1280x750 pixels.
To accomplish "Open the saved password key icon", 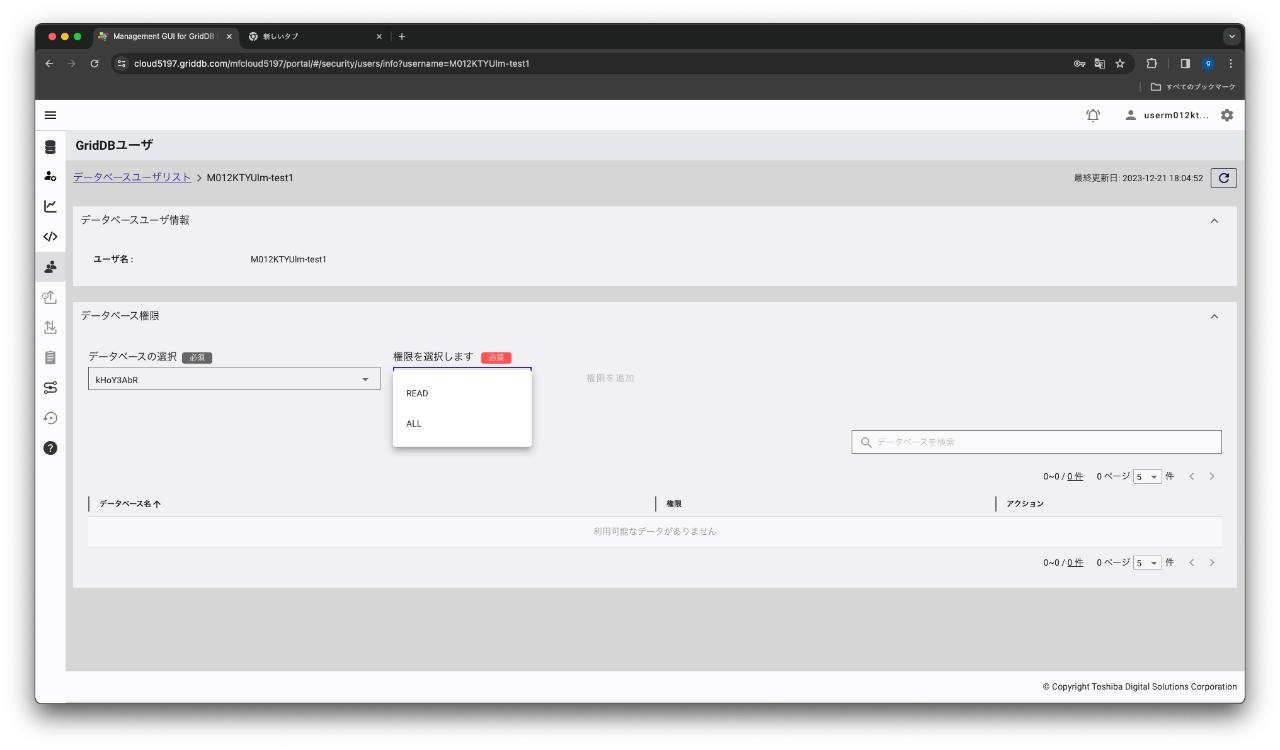I will click(1080, 63).
